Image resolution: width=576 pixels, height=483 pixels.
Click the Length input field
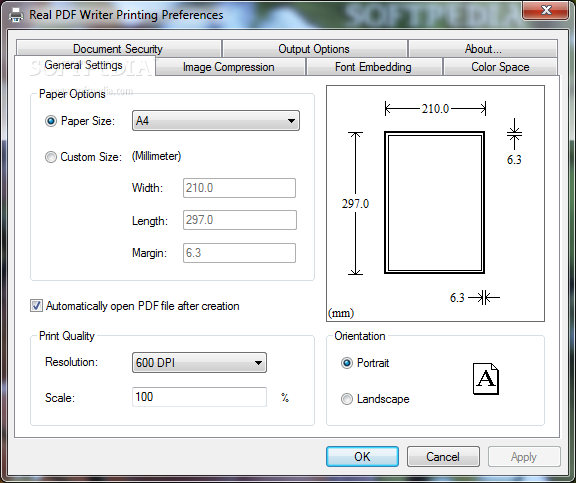point(240,220)
